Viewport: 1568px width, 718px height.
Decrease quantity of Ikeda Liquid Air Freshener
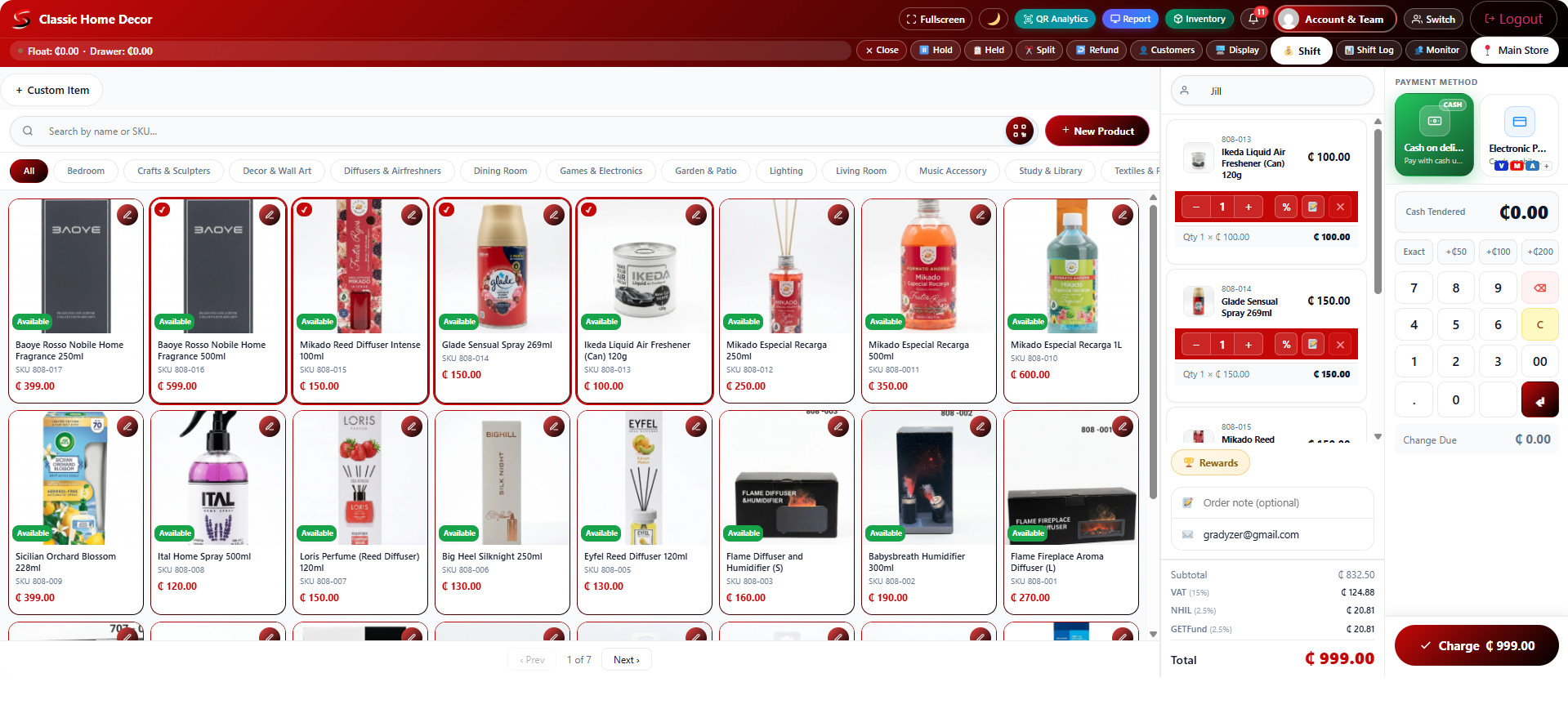(1196, 207)
